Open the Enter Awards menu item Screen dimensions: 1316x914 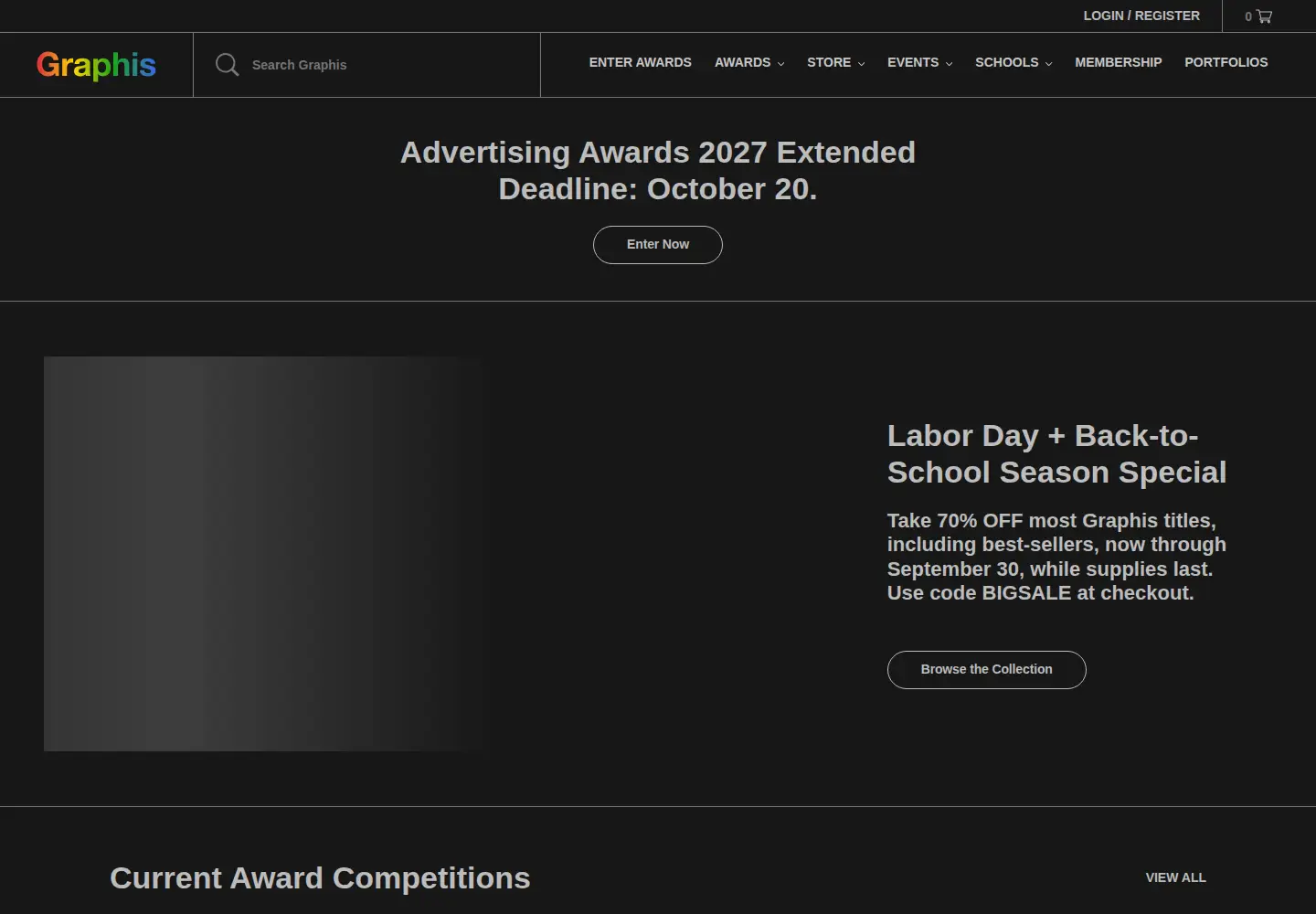pyautogui.click(x=641, y=62)
